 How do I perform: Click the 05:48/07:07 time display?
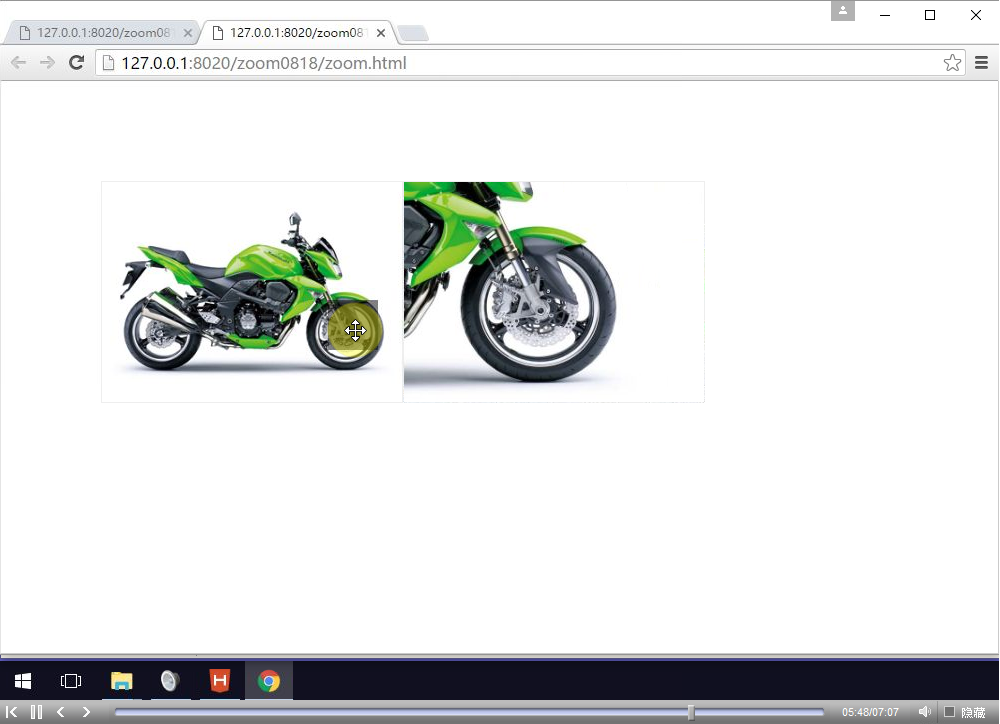pyautogui.click(x=870, y=712)
